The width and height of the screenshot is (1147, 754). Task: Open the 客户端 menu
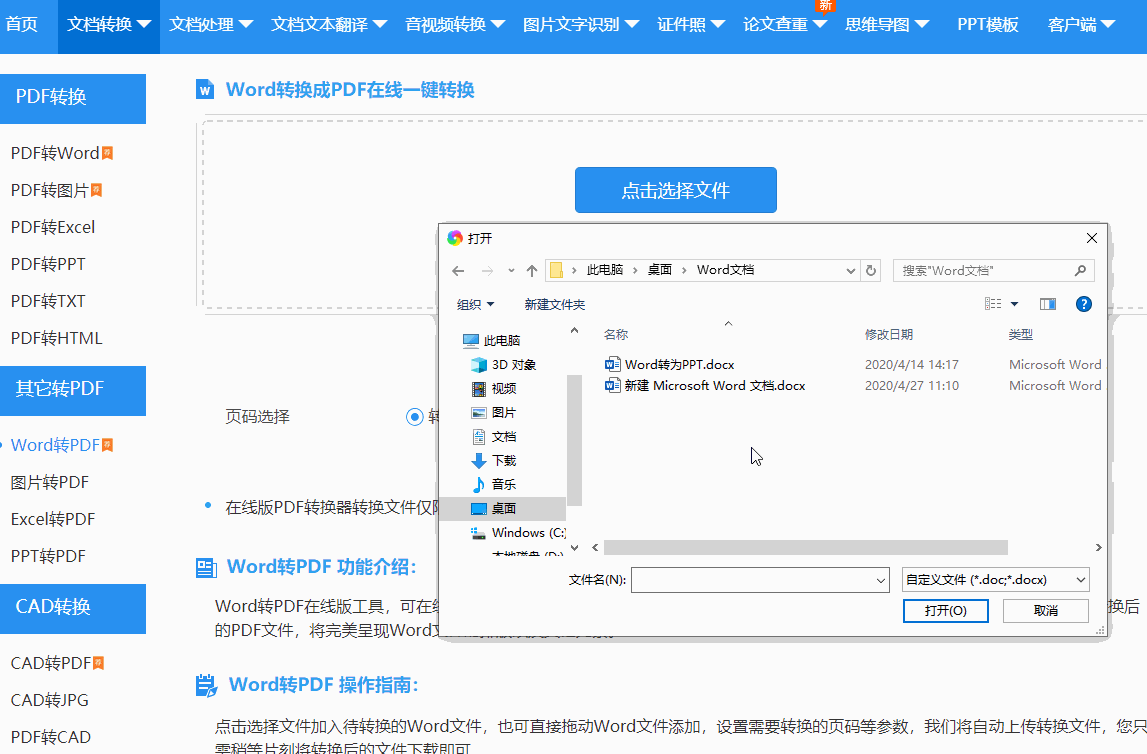(1081, 25)
